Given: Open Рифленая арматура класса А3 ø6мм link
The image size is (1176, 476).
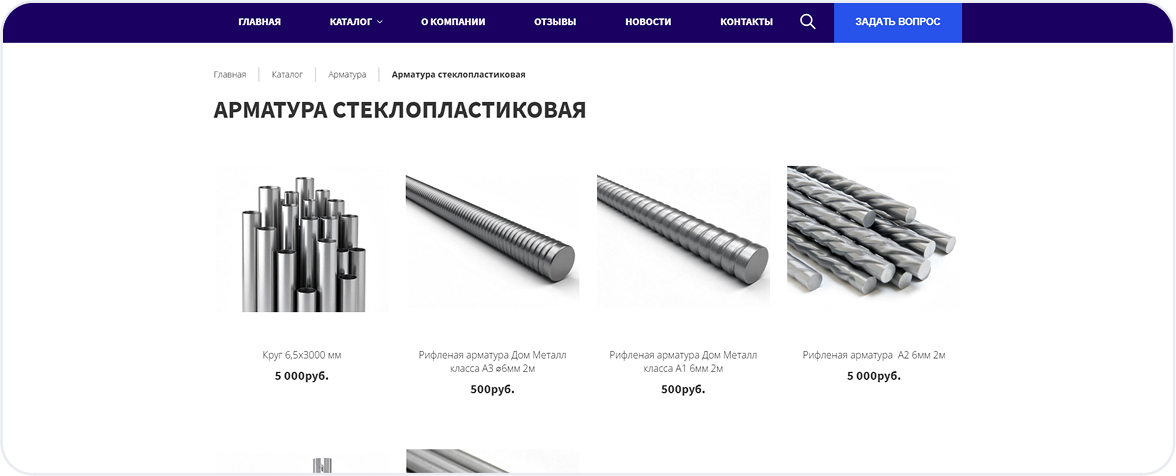Looking at the screenshot, I should (x=492, y=362).
